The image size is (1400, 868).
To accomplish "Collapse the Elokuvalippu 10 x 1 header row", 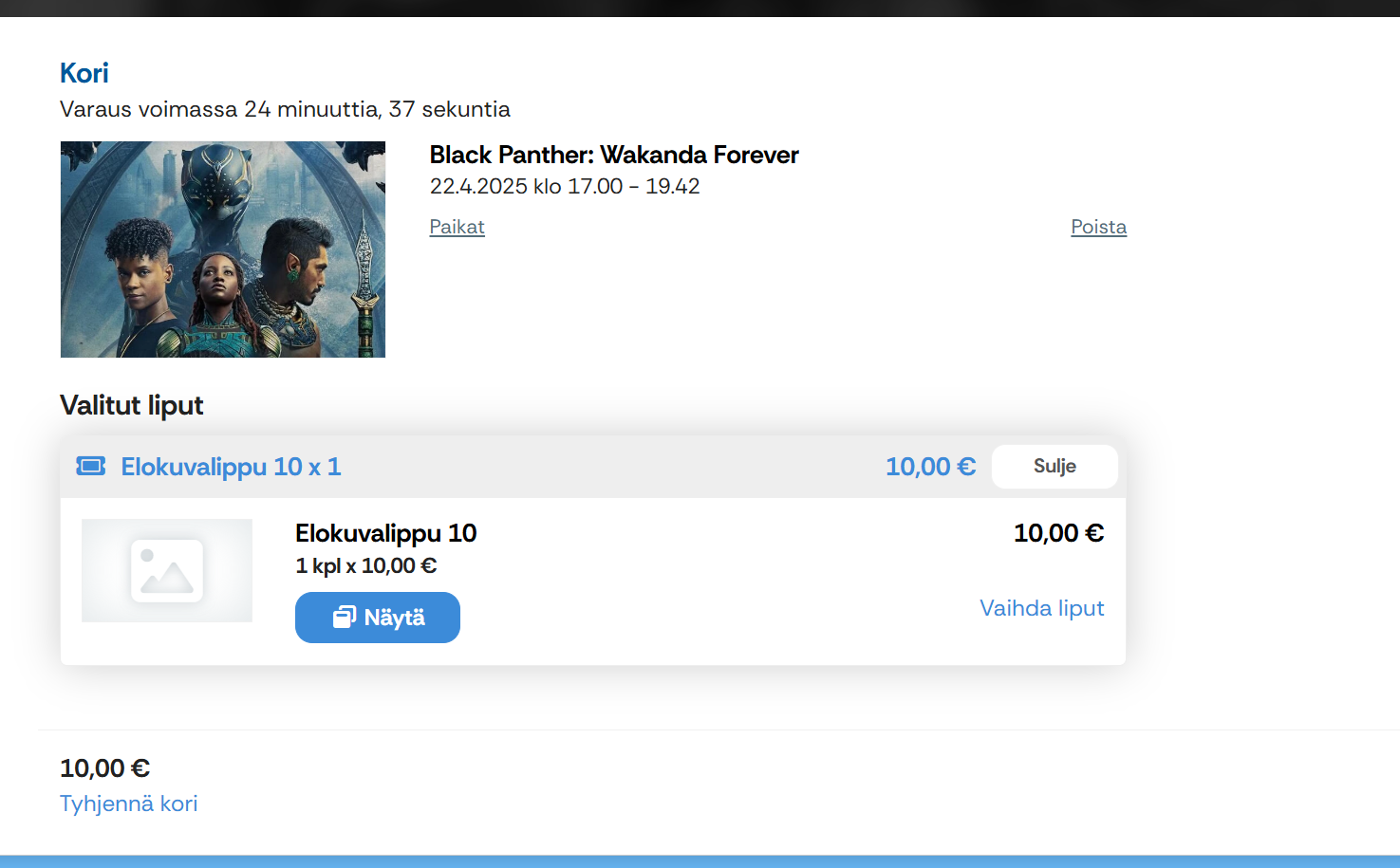I will tap(1054, 466).
